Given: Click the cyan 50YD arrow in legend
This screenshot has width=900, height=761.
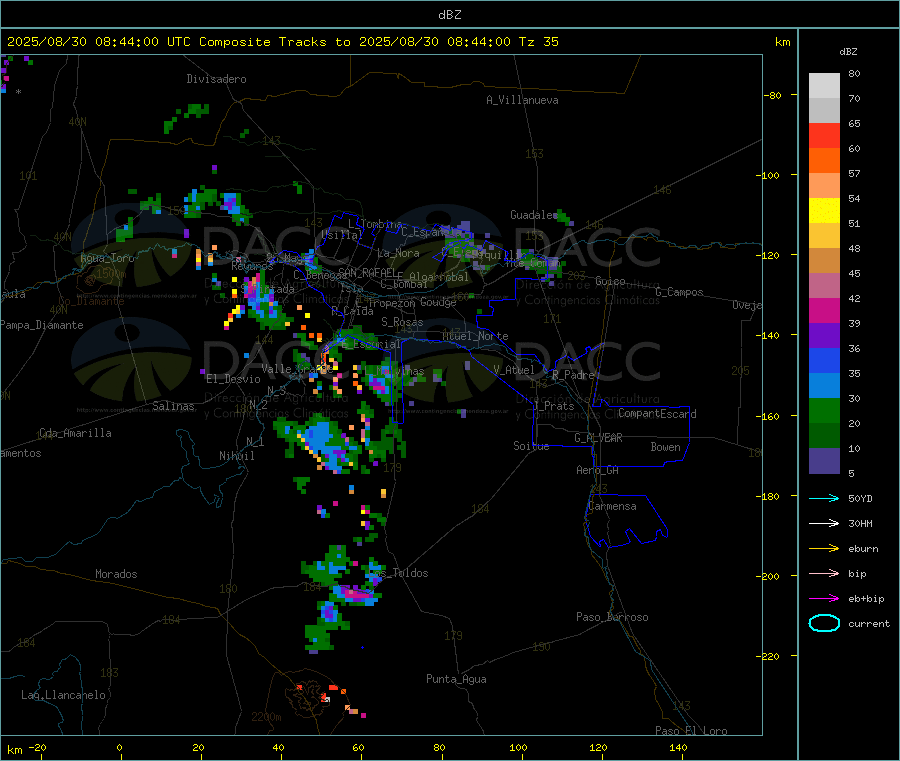Looking at the screenshot, I should click(x=824, y=498).
